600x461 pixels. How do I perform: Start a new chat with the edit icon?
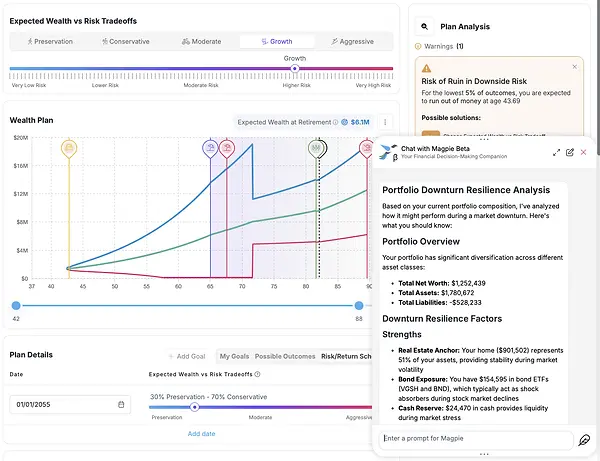coord(570,152)
